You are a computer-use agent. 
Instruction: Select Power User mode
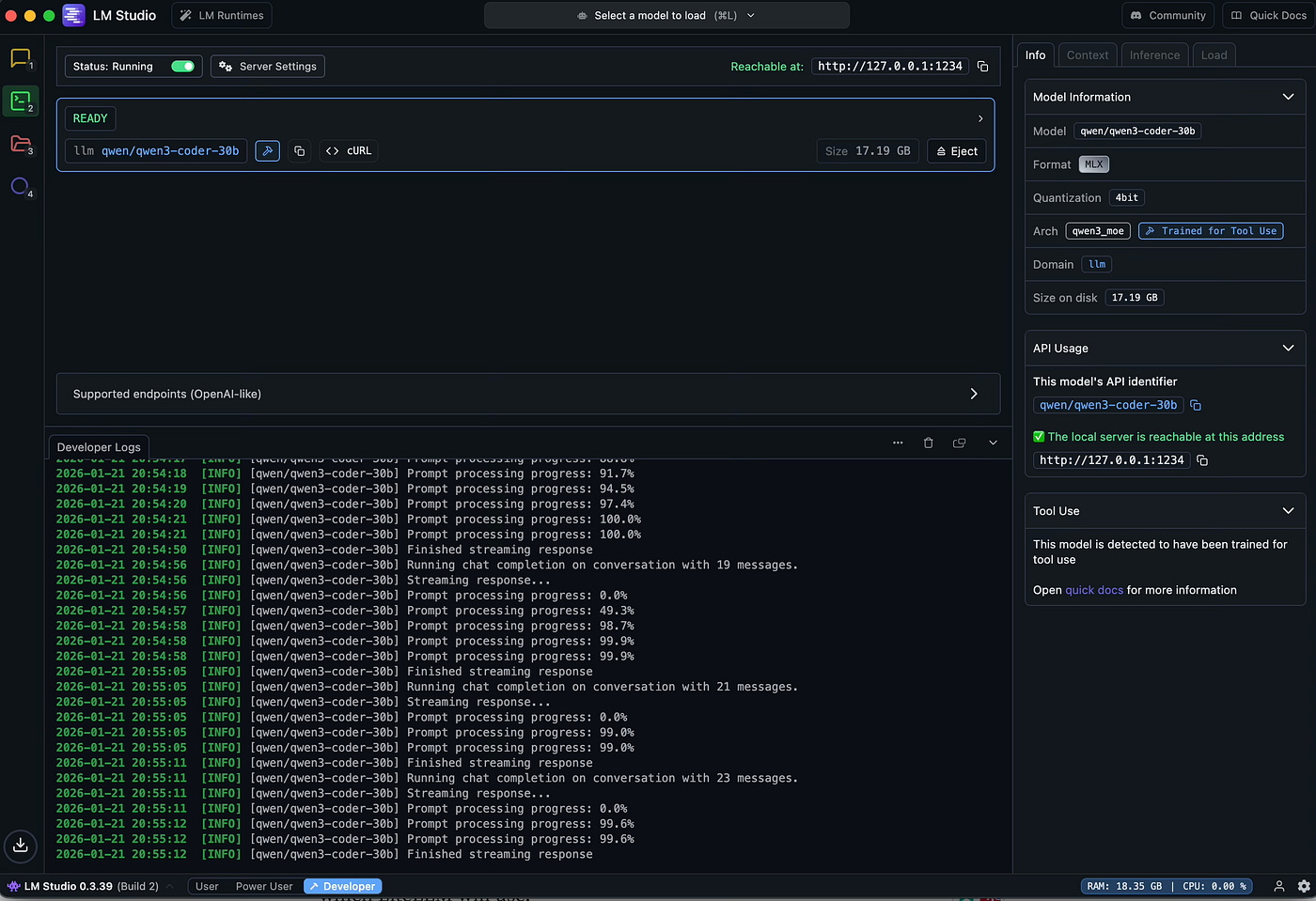pyautogui.click(x=264, y=886)
